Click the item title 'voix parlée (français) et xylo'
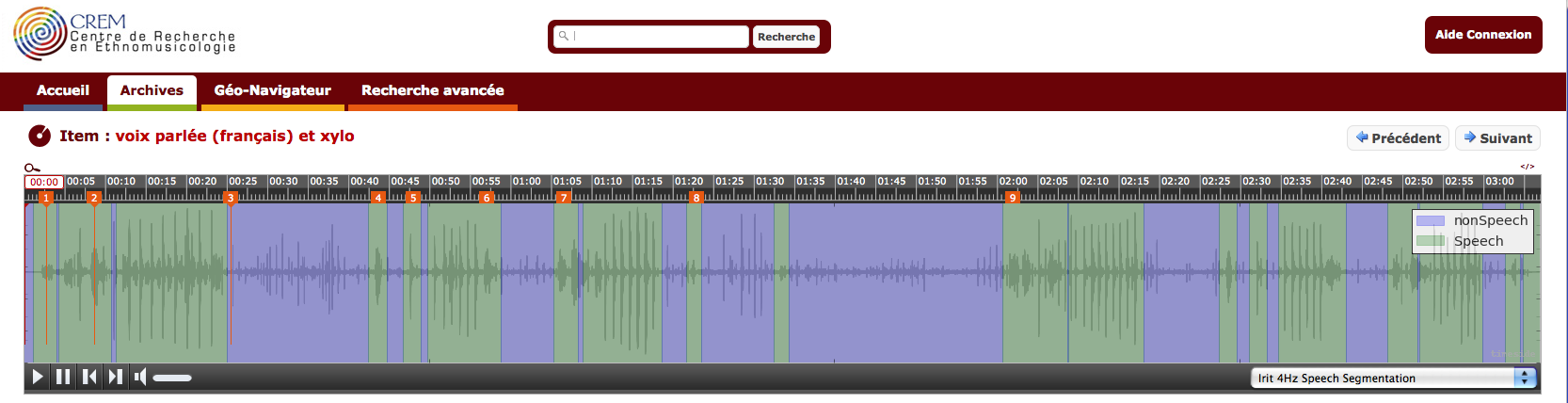Viewport: 1568px width, 403px height. click(234, 137)
